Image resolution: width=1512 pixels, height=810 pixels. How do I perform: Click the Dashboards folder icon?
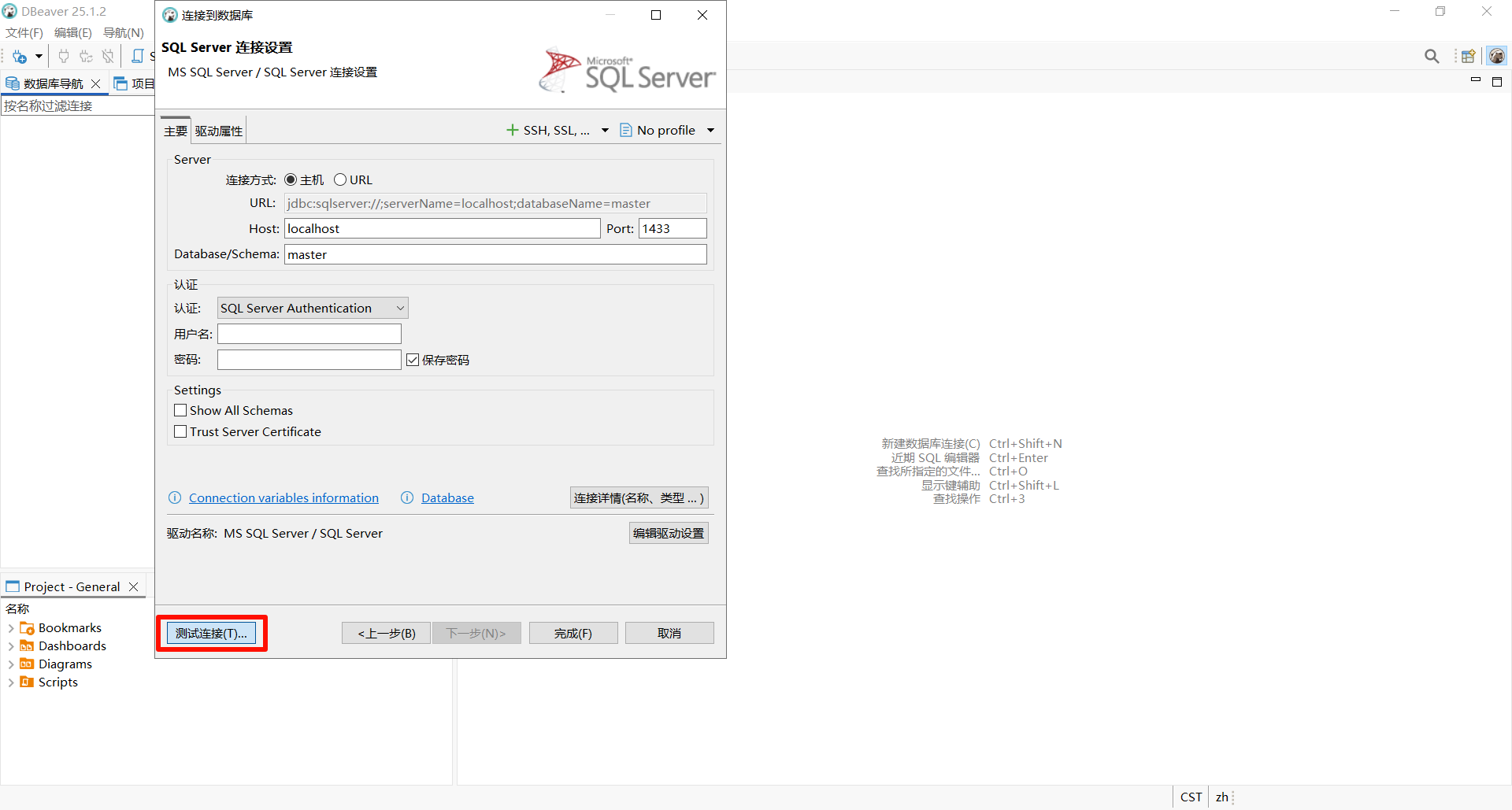click(27, 646)
